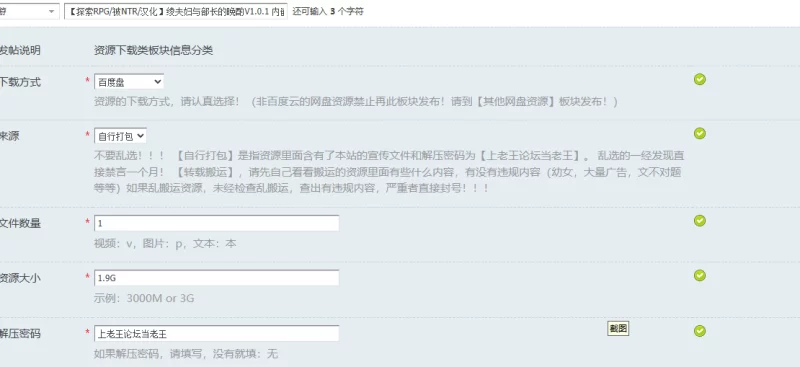Click green check icon for 资源大小 row
This screenshot has width=800, height=367.
[x=699, y=275]
